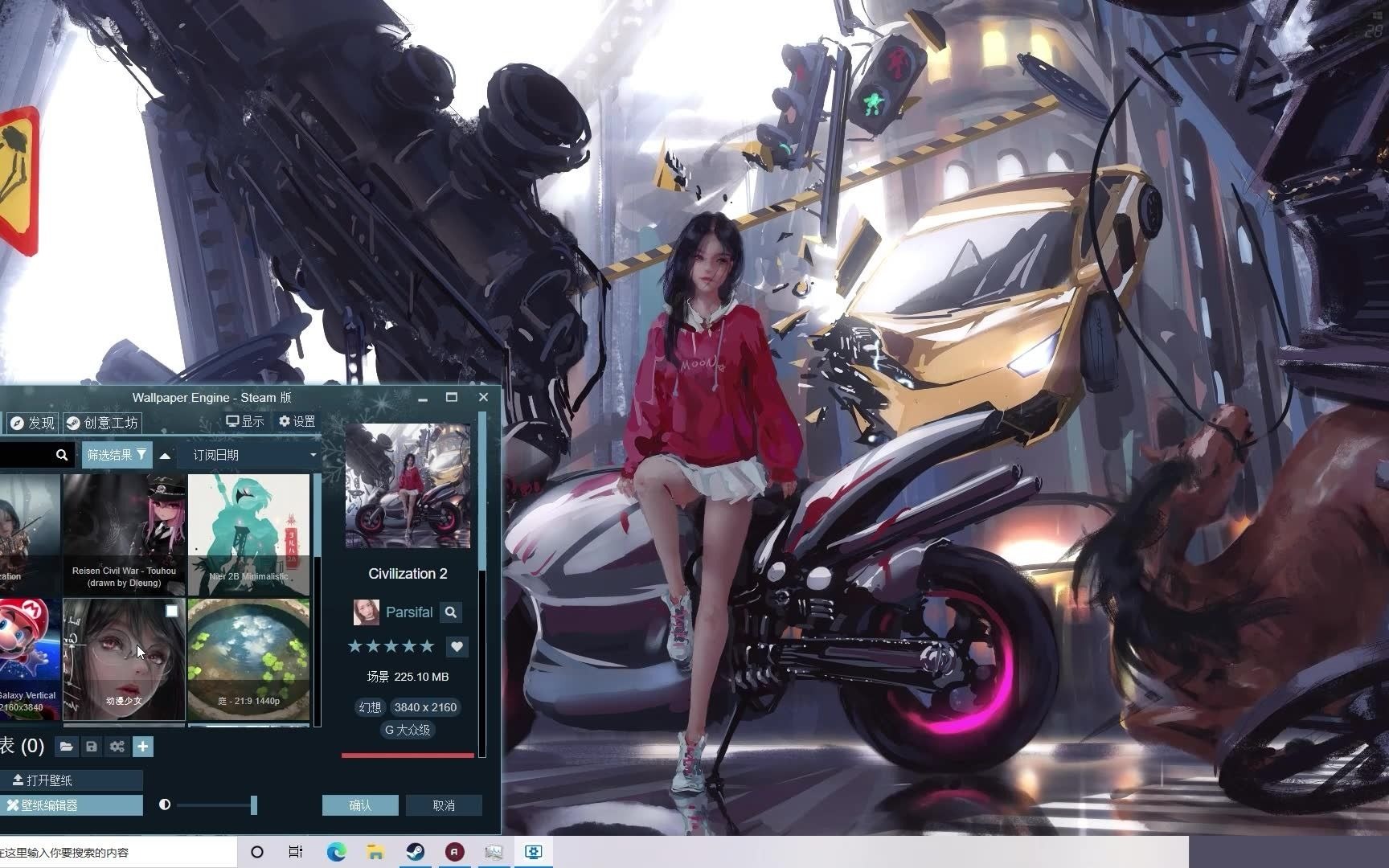
Task: Maximize the Wallpaper Engine window
Action: click(452, 397)
